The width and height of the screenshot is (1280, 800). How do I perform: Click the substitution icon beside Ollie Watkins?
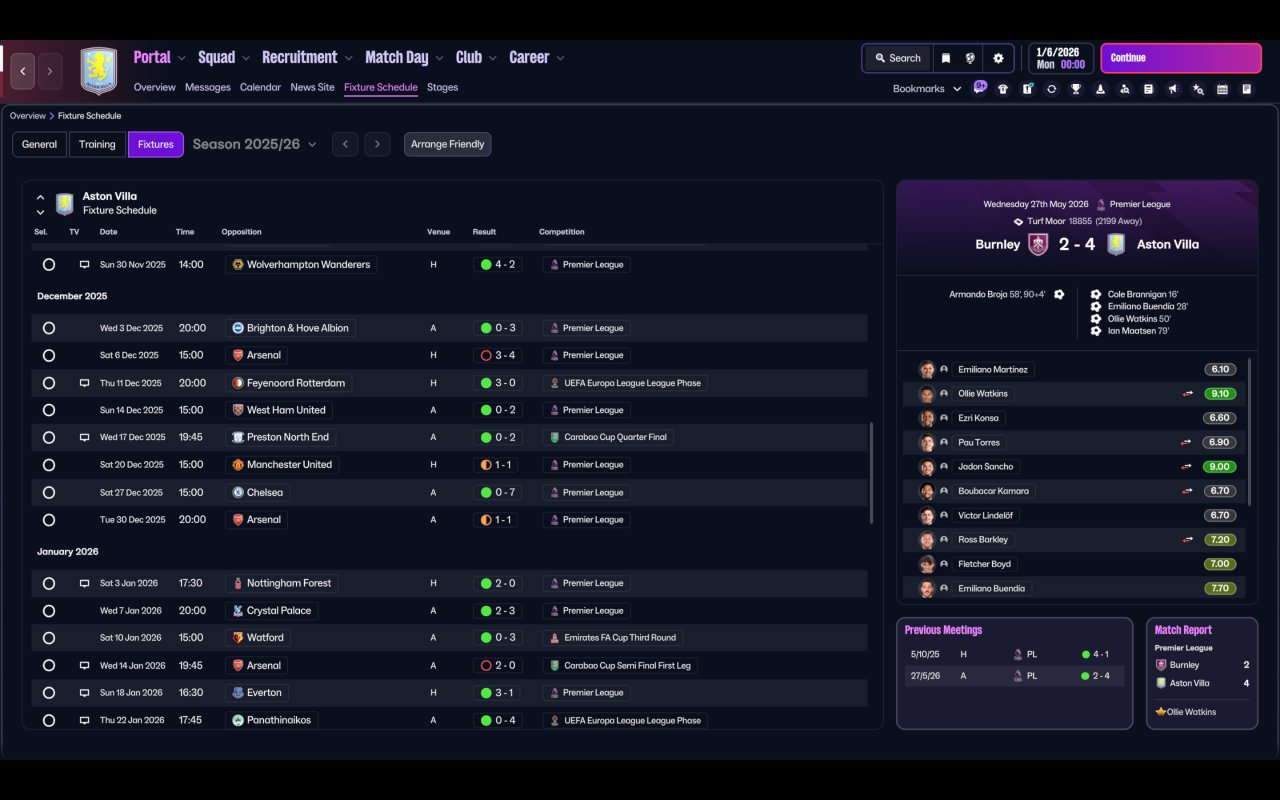click(x=1187, y=394)
